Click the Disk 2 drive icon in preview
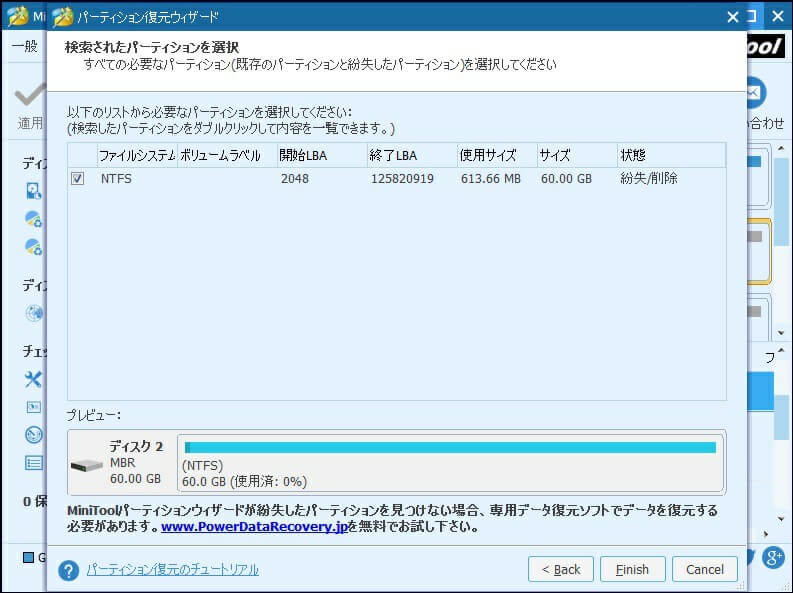 tap(86, 465)
